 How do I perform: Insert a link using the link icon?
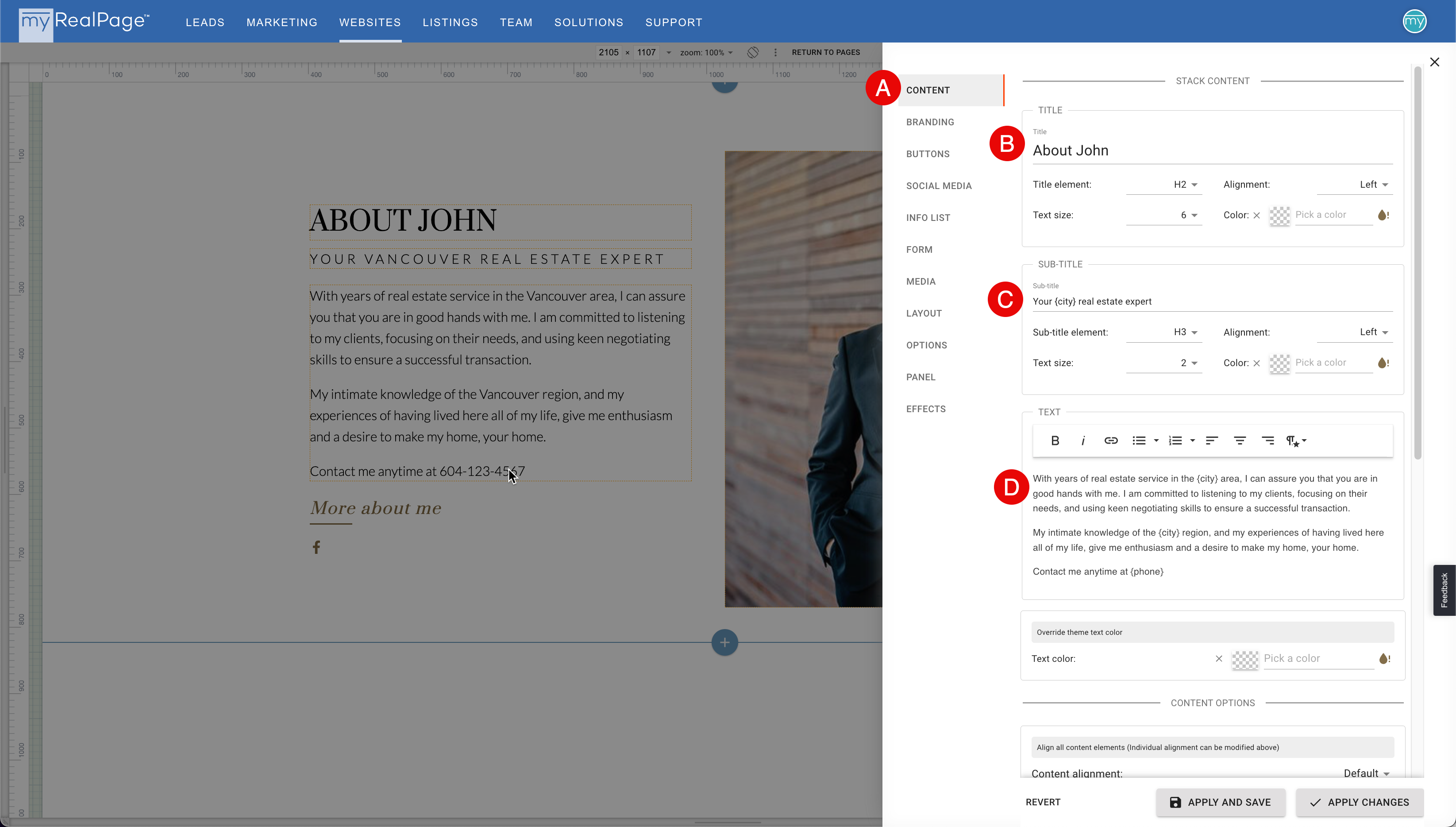coord(1111,440)
